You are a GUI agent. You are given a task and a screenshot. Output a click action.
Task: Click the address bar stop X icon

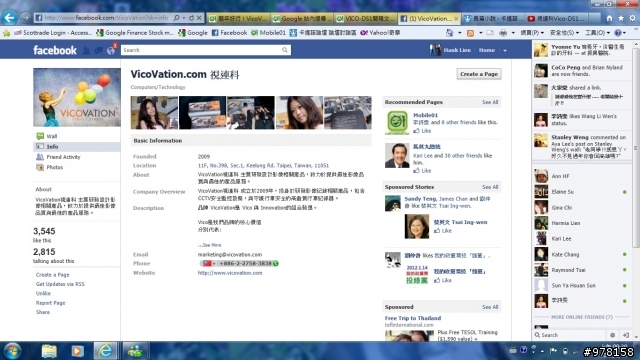click(x=199, y=18)
